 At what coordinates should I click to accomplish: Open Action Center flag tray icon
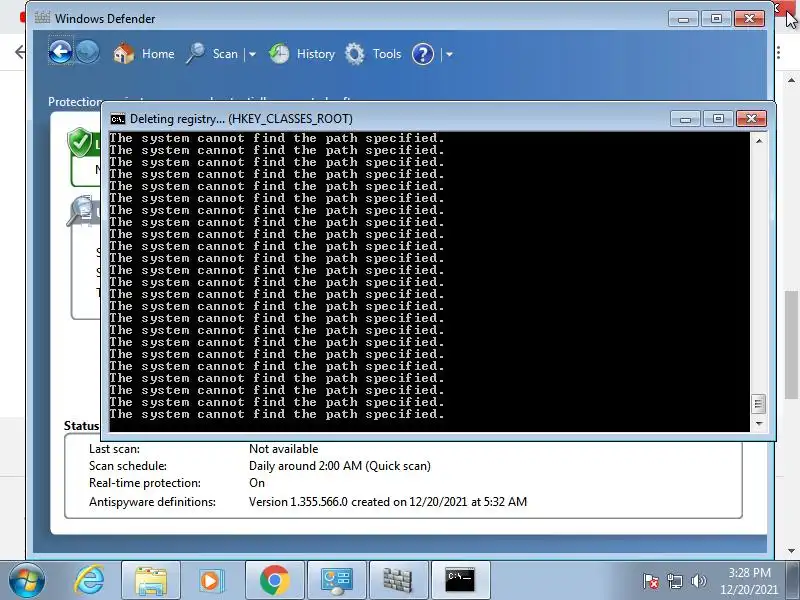coord(651,581)
